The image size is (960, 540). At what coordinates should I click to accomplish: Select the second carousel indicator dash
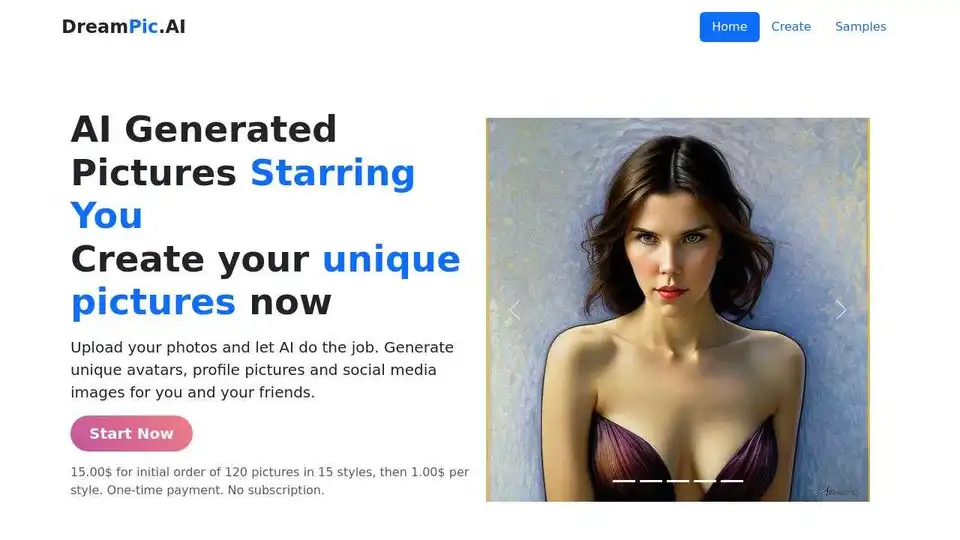pyautogui.click(x=651, y=481)
